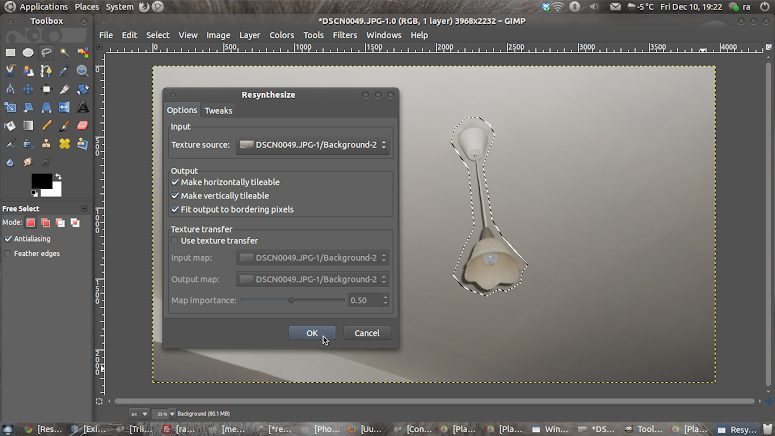Select the Text tool
The height and width of the screenshot is (436, 775).
pyautogui.click(x=83, y=107)
